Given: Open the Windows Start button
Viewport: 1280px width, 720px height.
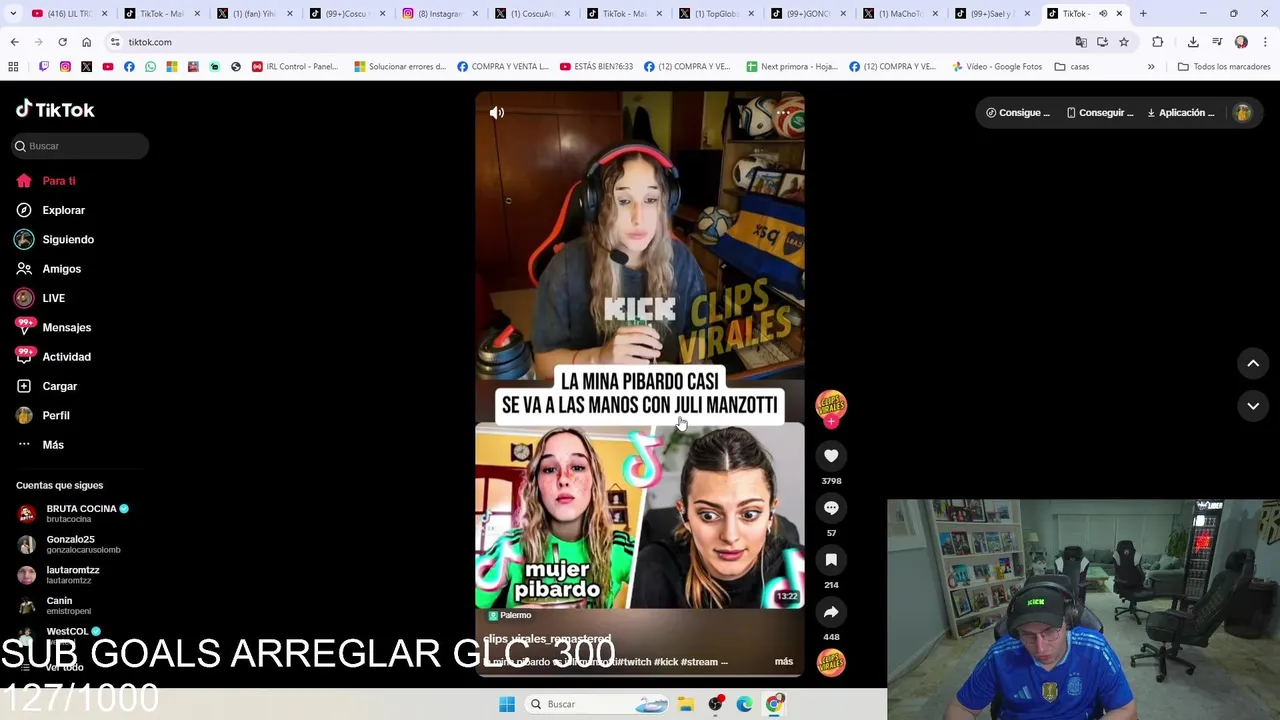Looking at the screenshot, I should 507,704.
